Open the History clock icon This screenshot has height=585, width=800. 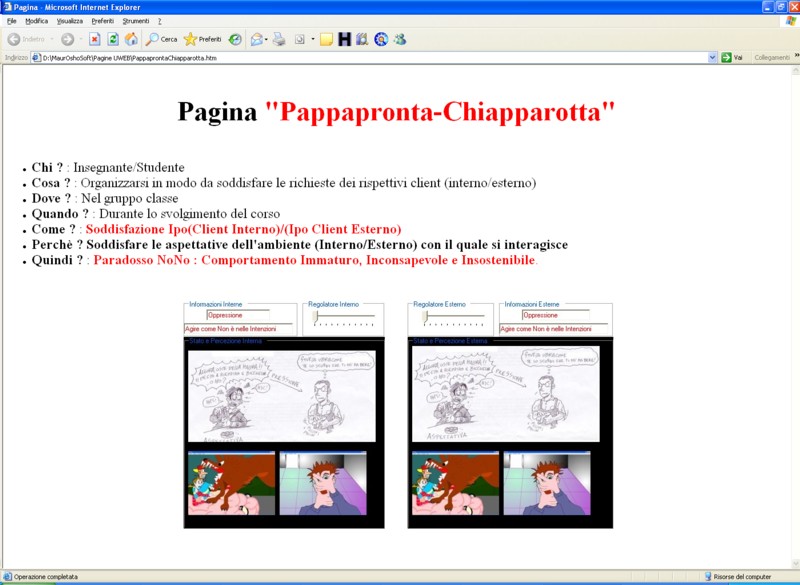[x=235, y=39]
